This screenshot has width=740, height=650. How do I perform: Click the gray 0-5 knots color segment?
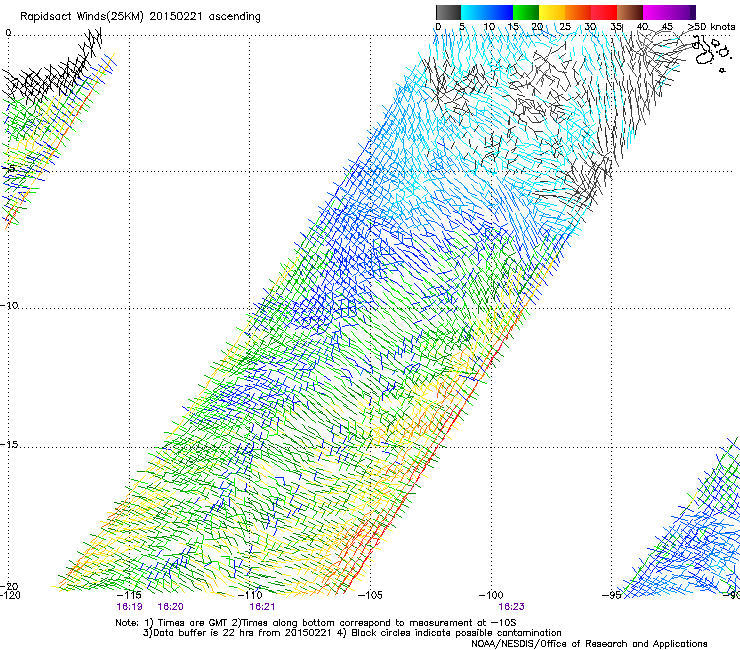tap(448, 12)
